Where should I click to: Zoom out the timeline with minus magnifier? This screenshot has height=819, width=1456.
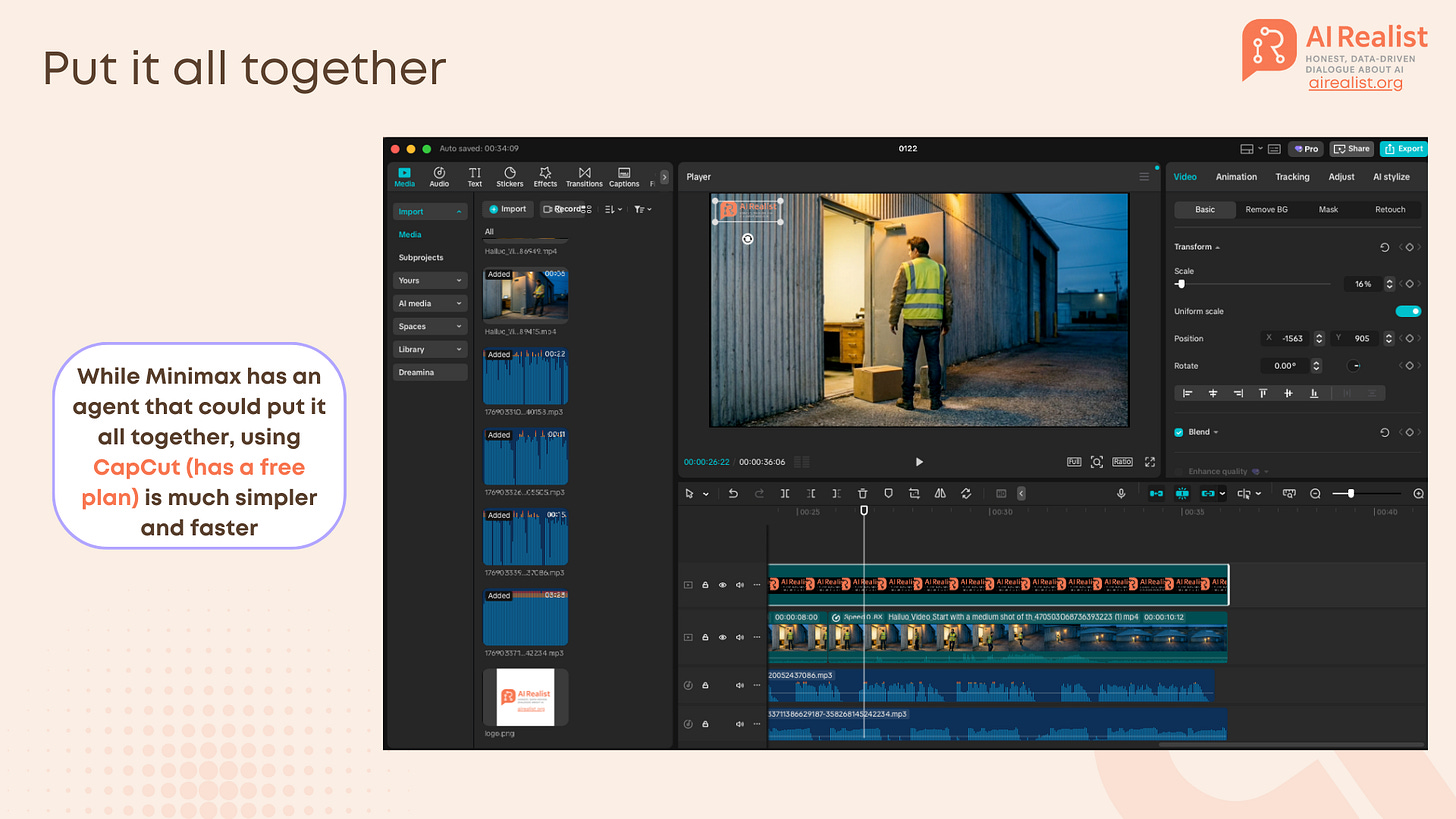[x=1315, y=494]
